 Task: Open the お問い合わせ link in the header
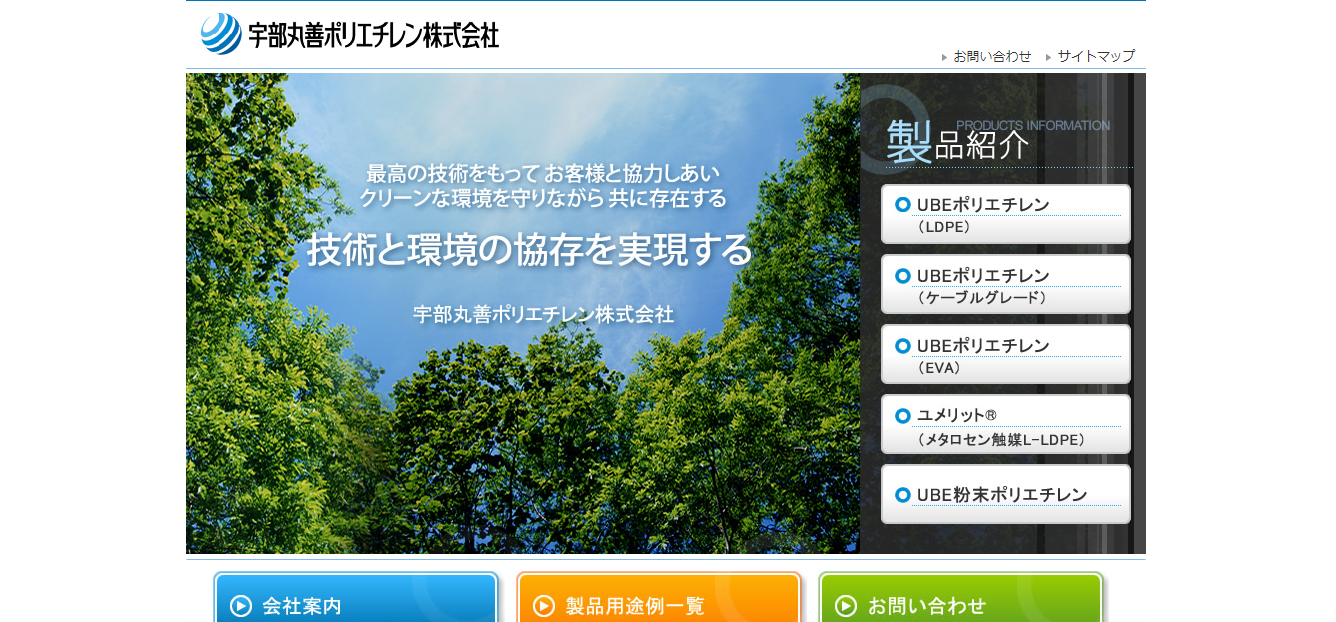tap(992, 56)
